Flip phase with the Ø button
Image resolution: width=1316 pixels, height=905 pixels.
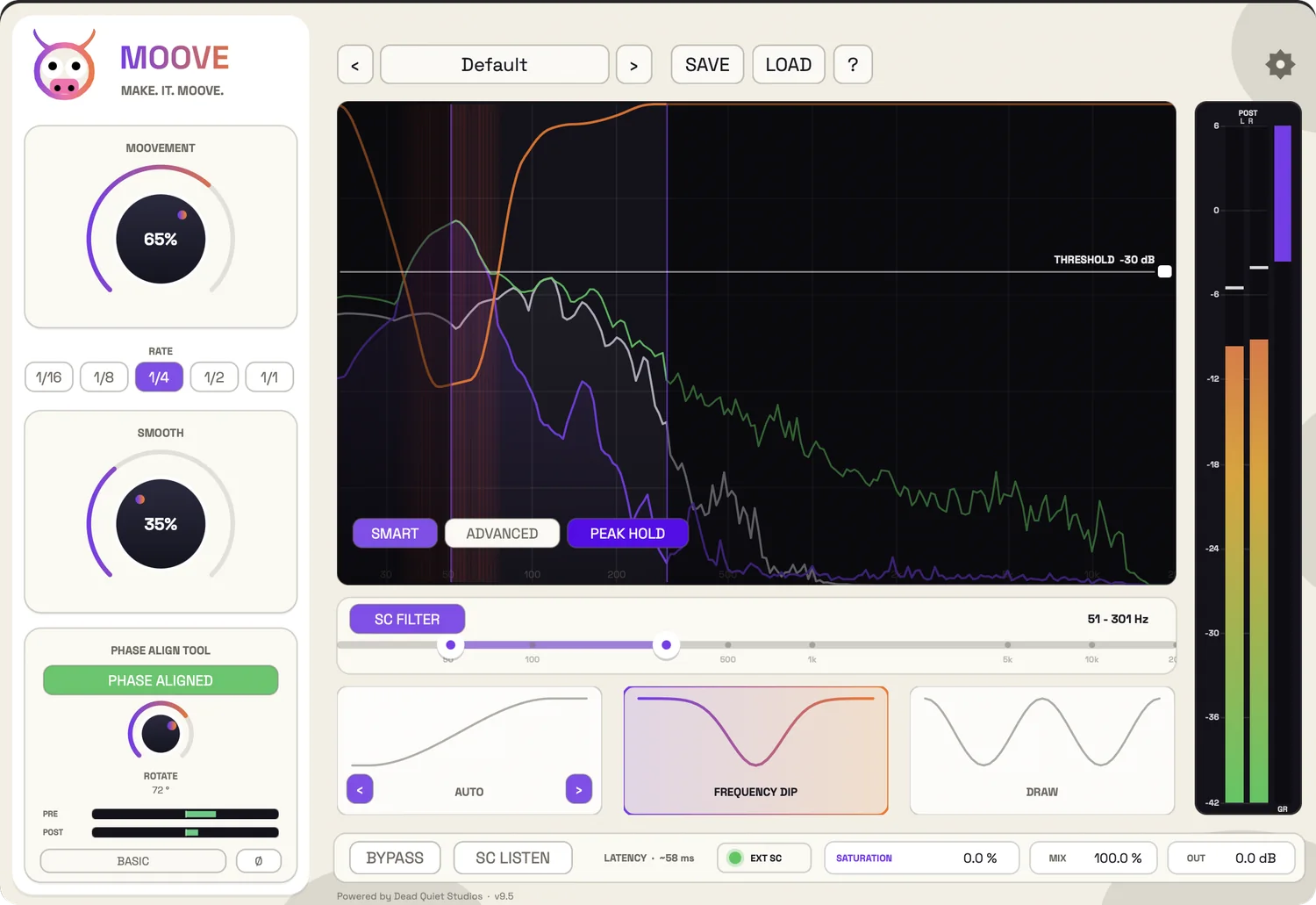259,861
